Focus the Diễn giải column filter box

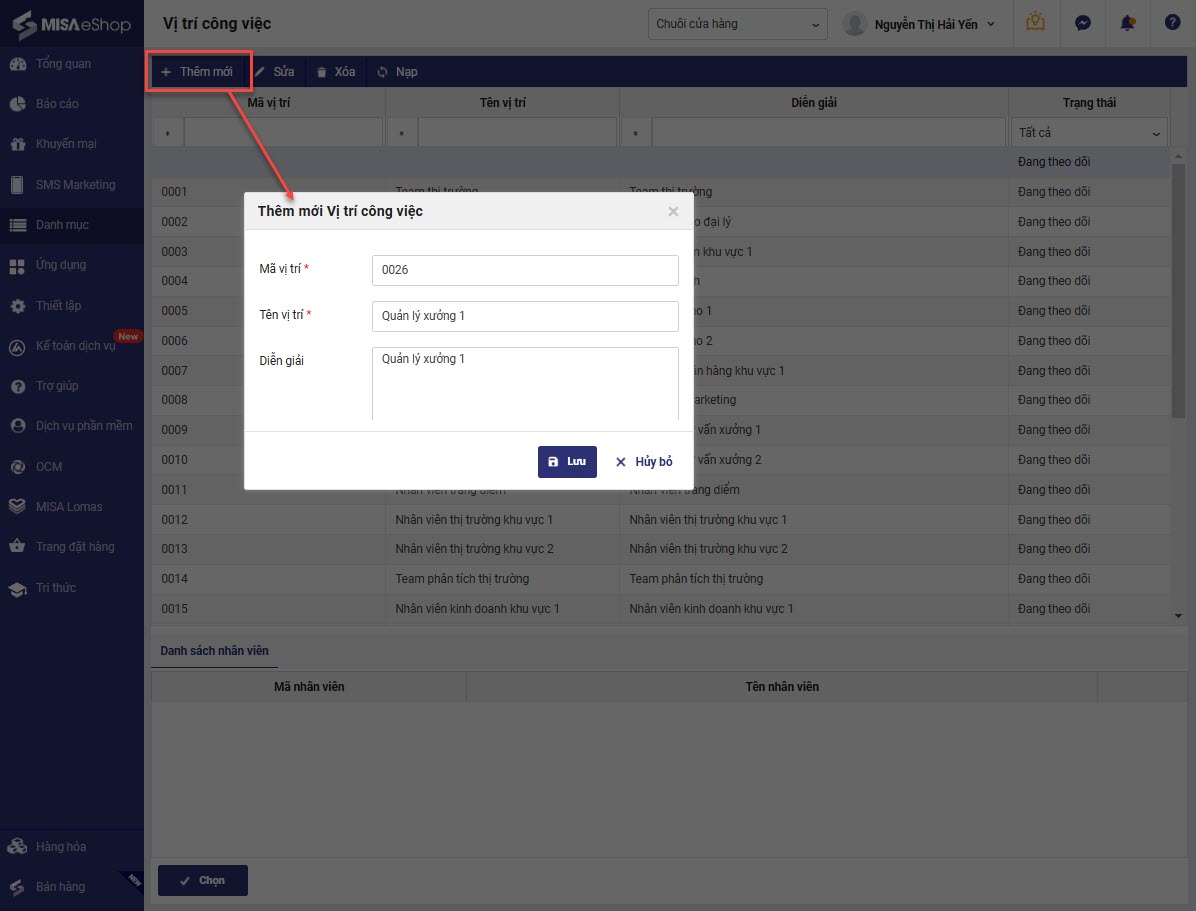pyautogui.click(x=829, y=133)
